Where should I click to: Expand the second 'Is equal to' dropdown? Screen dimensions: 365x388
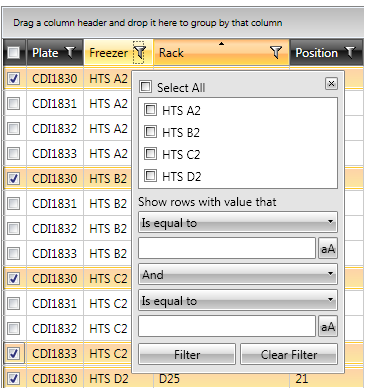pyautogui.click(x=238, y=300)
